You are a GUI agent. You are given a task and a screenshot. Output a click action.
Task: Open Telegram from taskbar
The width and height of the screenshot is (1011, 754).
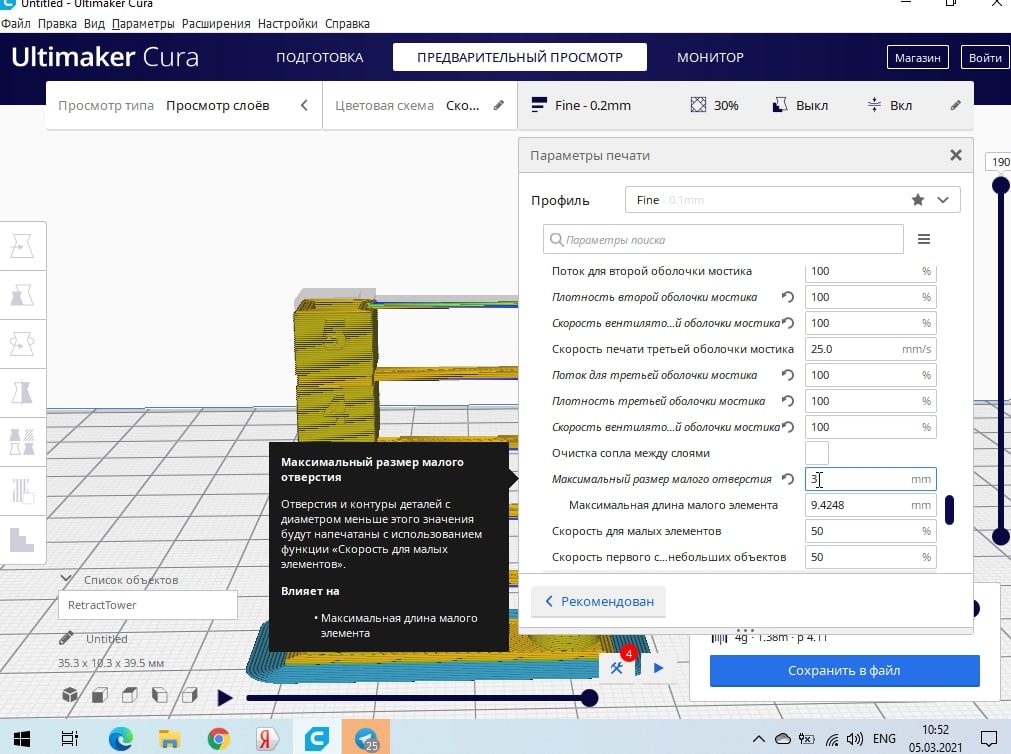(366, 738)
